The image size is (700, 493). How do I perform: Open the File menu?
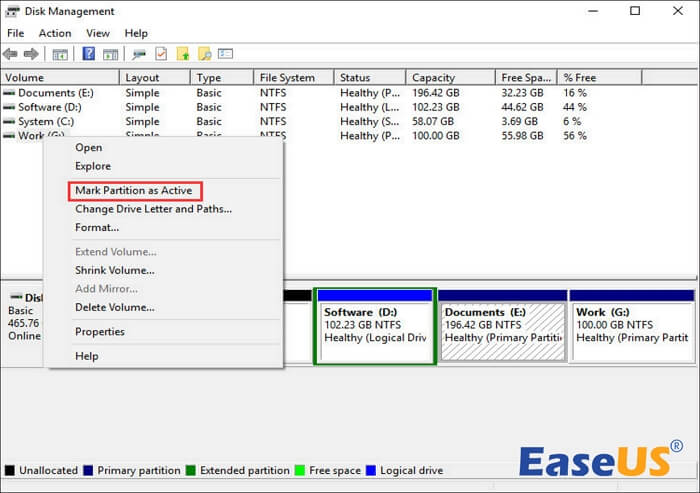[x=17, y=33]
